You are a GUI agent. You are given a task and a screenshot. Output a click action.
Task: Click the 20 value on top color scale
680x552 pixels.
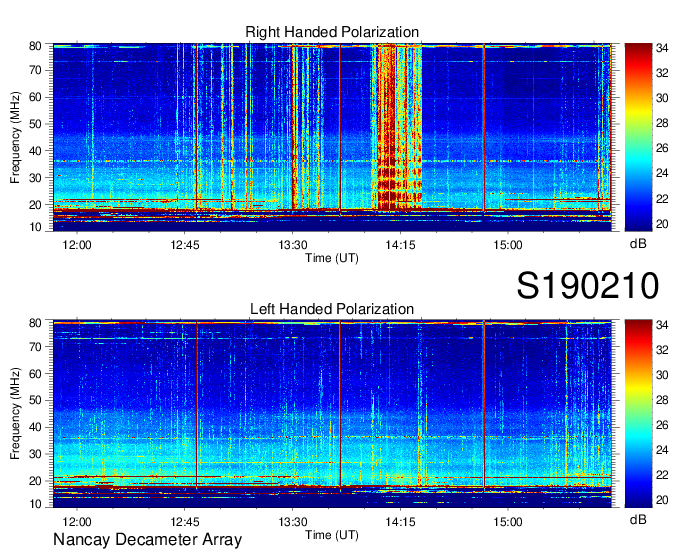pyautogui.click(x=662, y=224)
